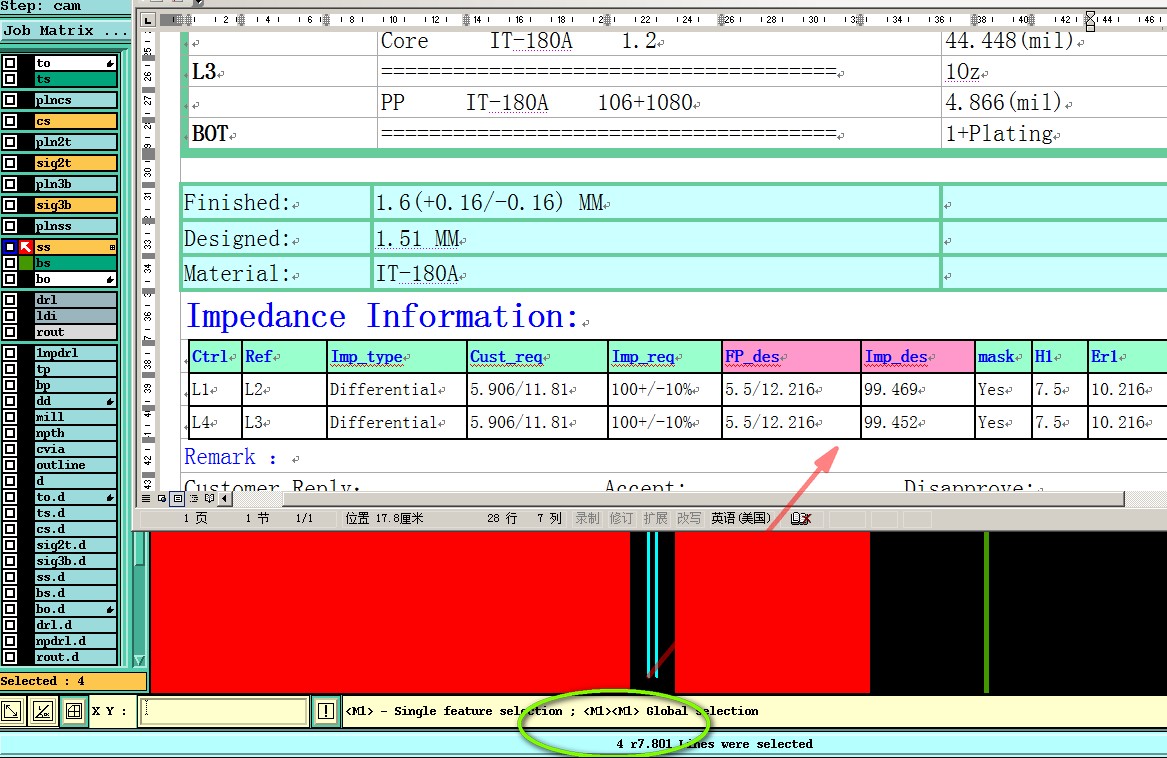This screenshot has height=758, width=1167.
Task: Select Word reading layout view icon
Action: pos(209,498)
